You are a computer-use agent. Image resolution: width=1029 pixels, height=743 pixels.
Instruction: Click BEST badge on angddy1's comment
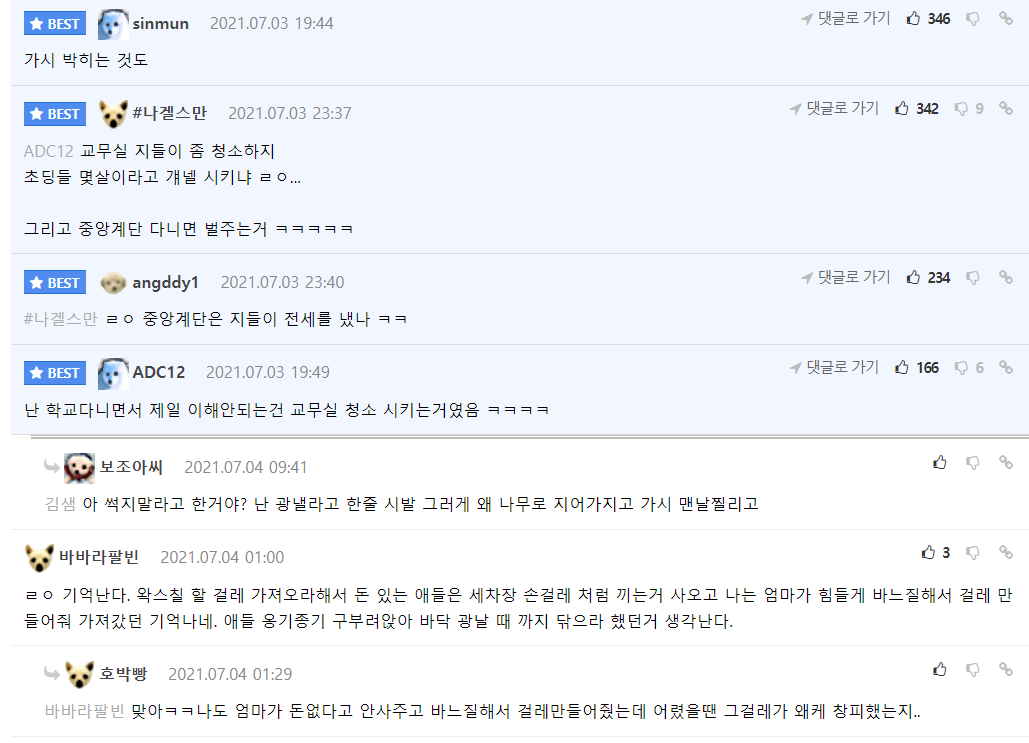click(x=55, y=283)
